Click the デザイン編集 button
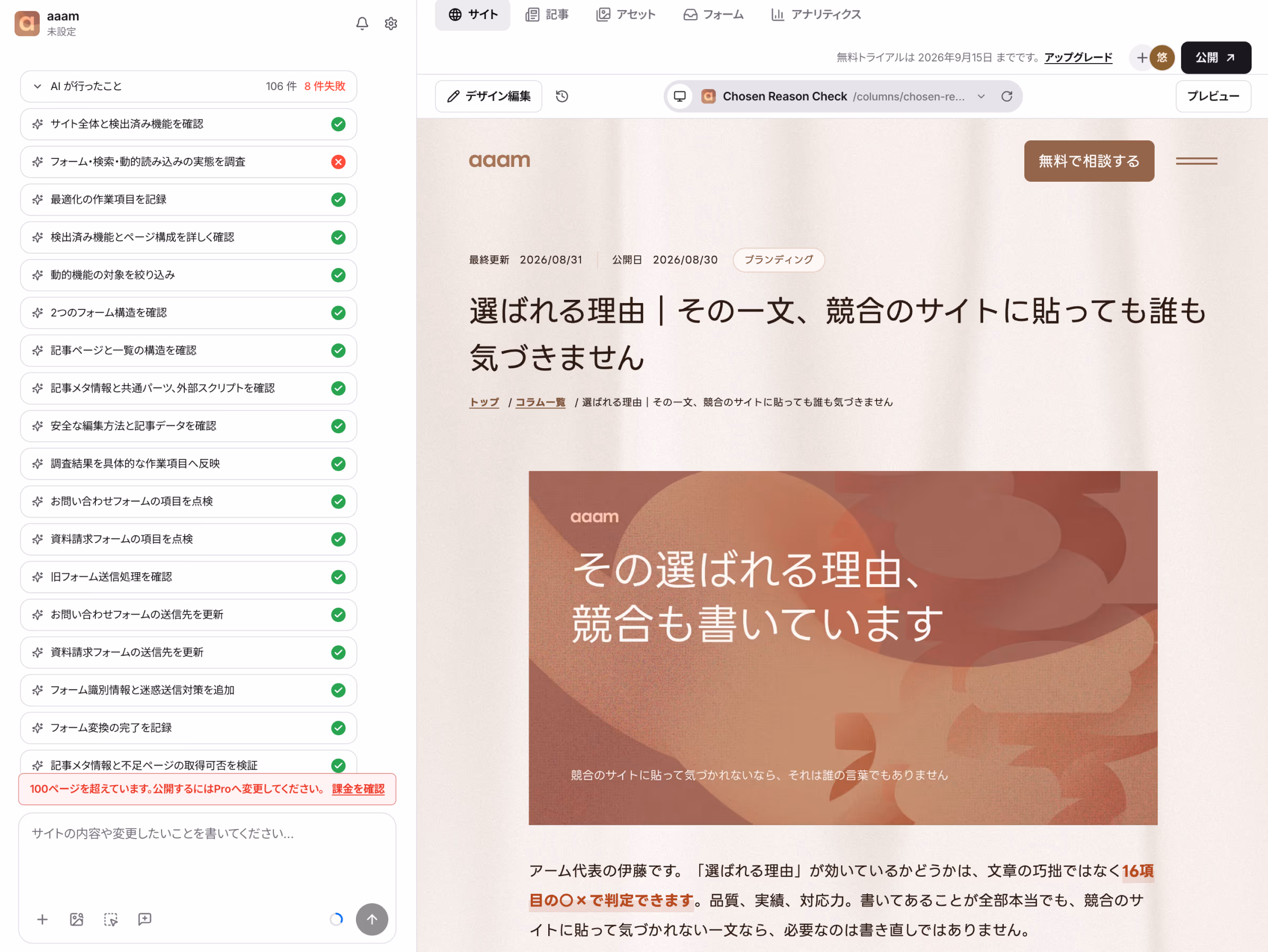This screenshot has height=952, width=1268. pyautogui.click(x=488, y=96)
